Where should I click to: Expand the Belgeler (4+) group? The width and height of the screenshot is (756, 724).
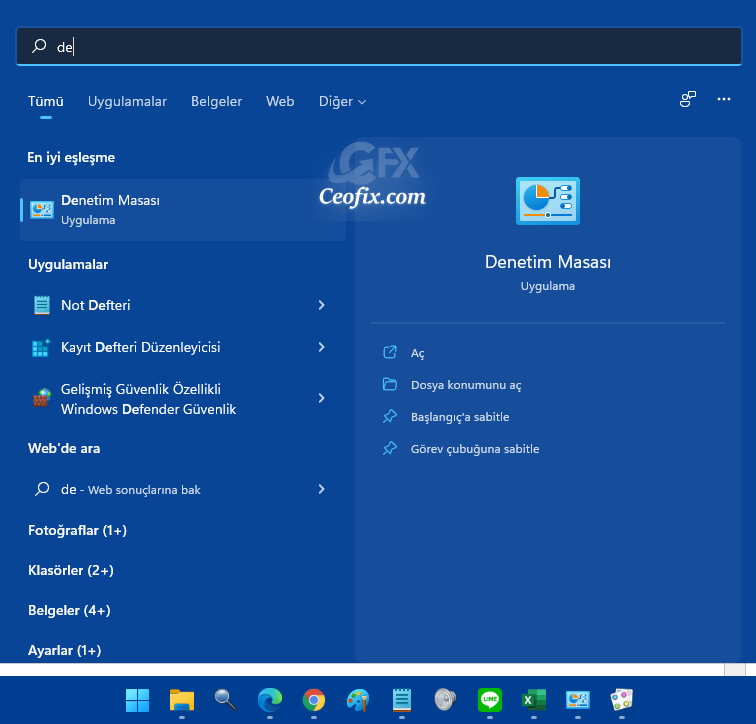pyautogui.click(x=69, y=610)
